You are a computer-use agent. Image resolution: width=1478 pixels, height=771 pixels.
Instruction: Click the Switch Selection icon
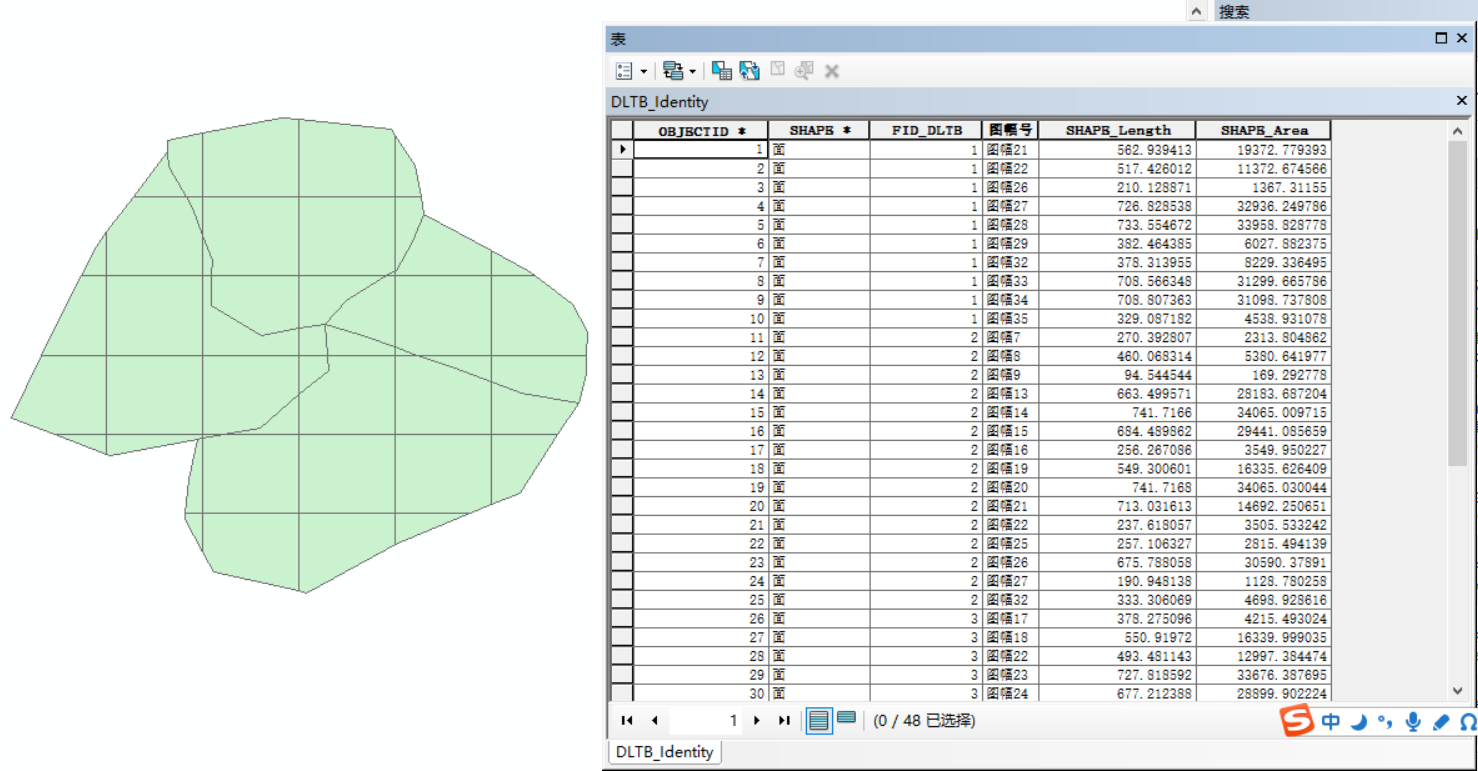click(x=748, y=70)
